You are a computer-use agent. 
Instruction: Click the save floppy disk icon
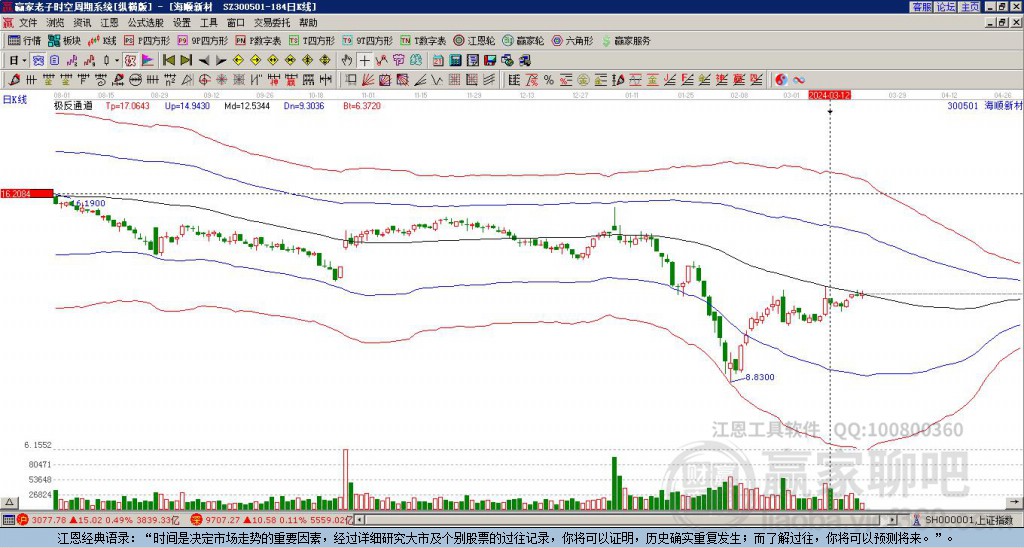tap(490, 61)
